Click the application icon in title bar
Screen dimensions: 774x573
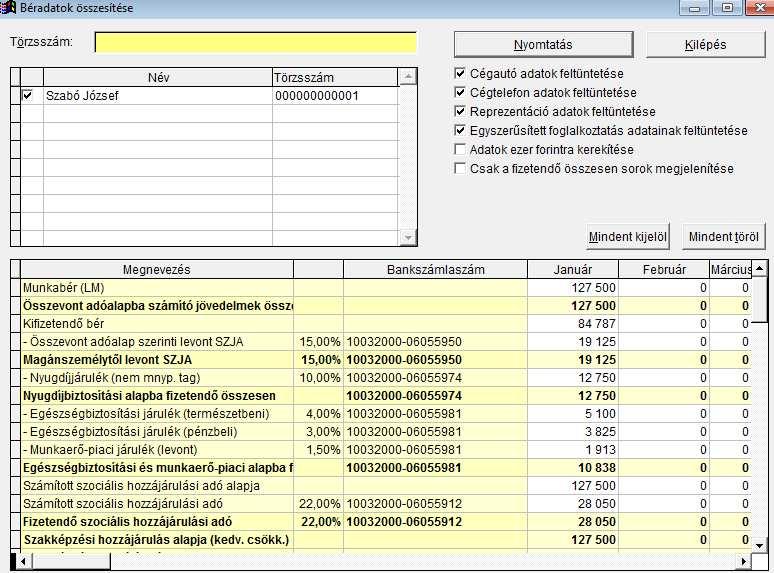point(8,7)
